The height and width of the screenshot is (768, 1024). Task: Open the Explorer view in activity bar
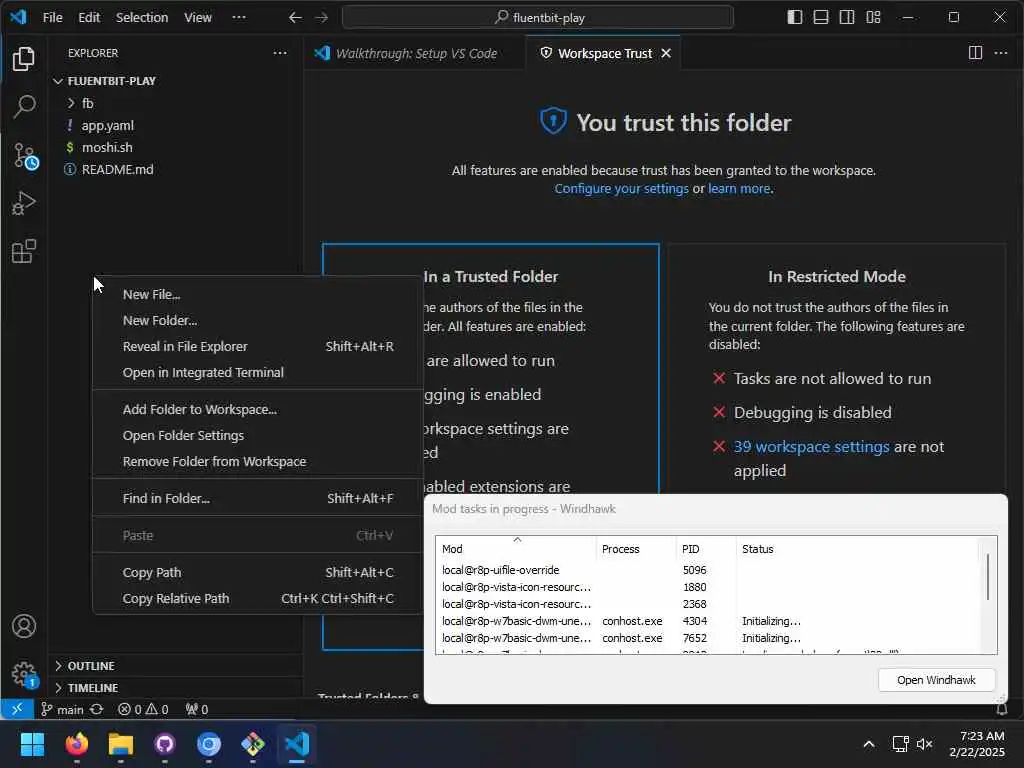[x=24, y=59]
